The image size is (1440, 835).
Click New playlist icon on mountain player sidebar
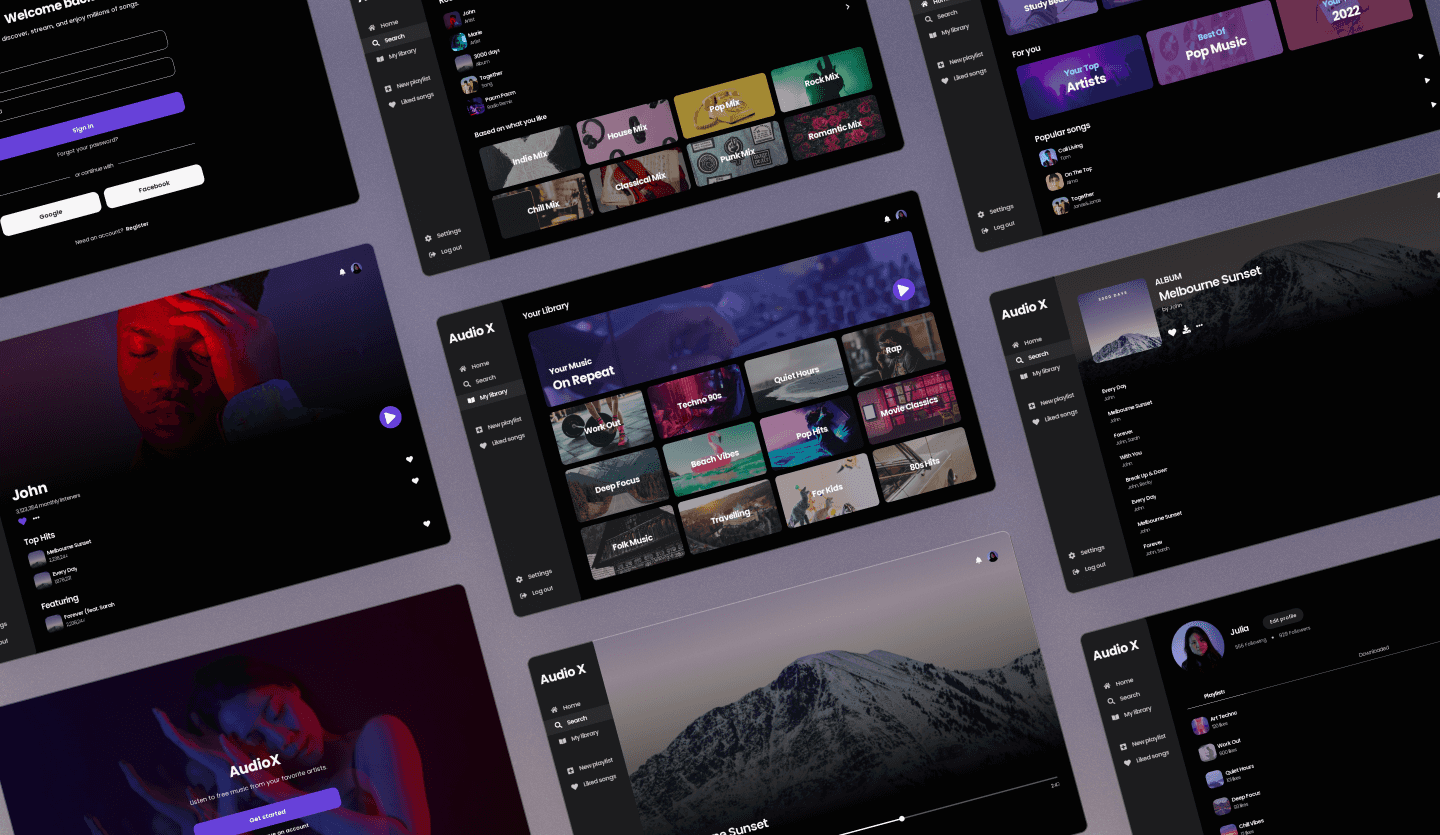571,771
